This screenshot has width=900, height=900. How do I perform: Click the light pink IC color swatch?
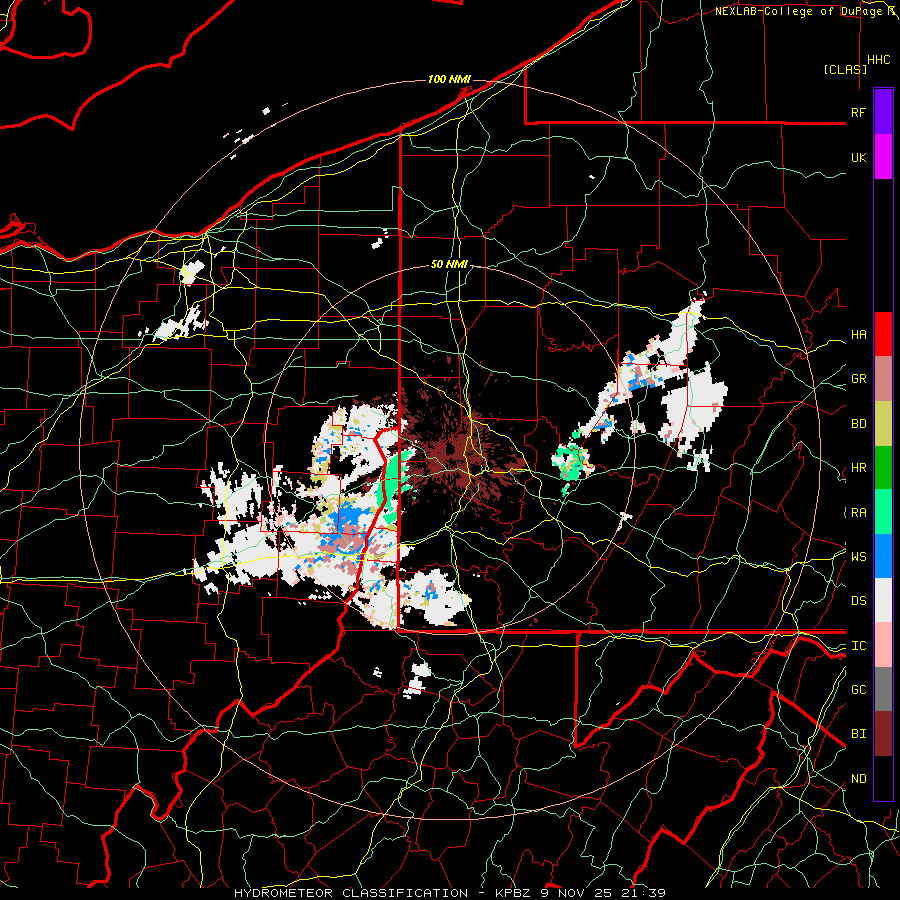883,645
